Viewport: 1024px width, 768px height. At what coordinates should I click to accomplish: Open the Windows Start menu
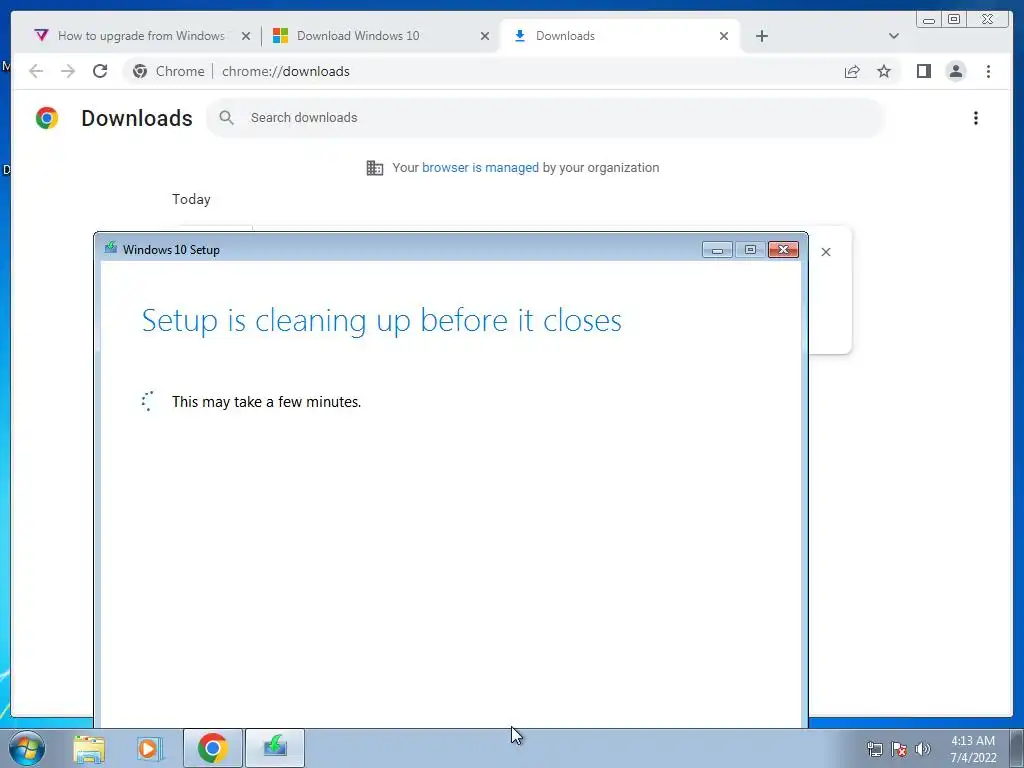pyautogui.click(x=27, y=748)
